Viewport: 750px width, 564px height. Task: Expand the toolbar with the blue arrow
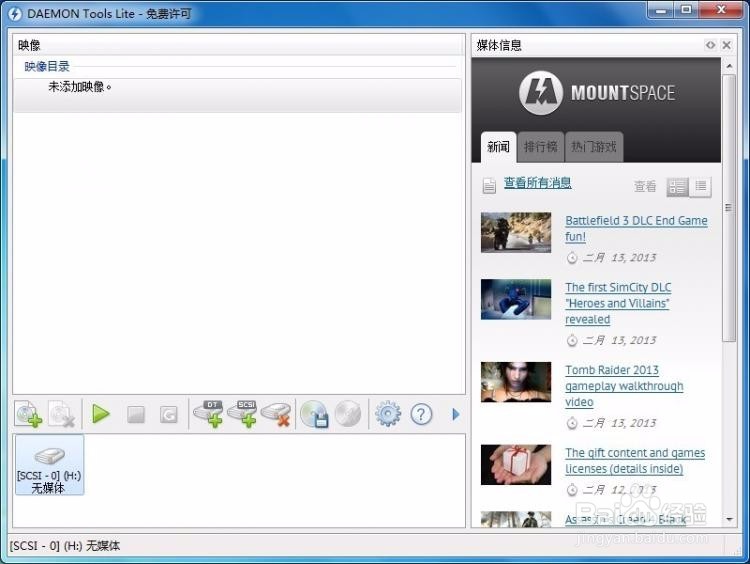pos(456,414)
